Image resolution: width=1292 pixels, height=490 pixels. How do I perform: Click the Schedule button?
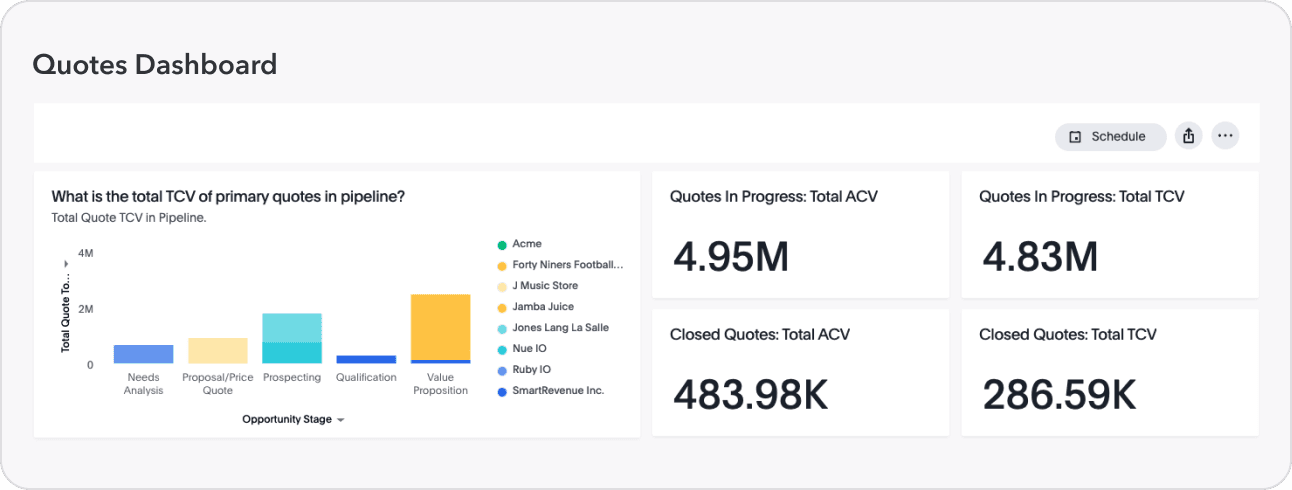tap(1110, 136)
